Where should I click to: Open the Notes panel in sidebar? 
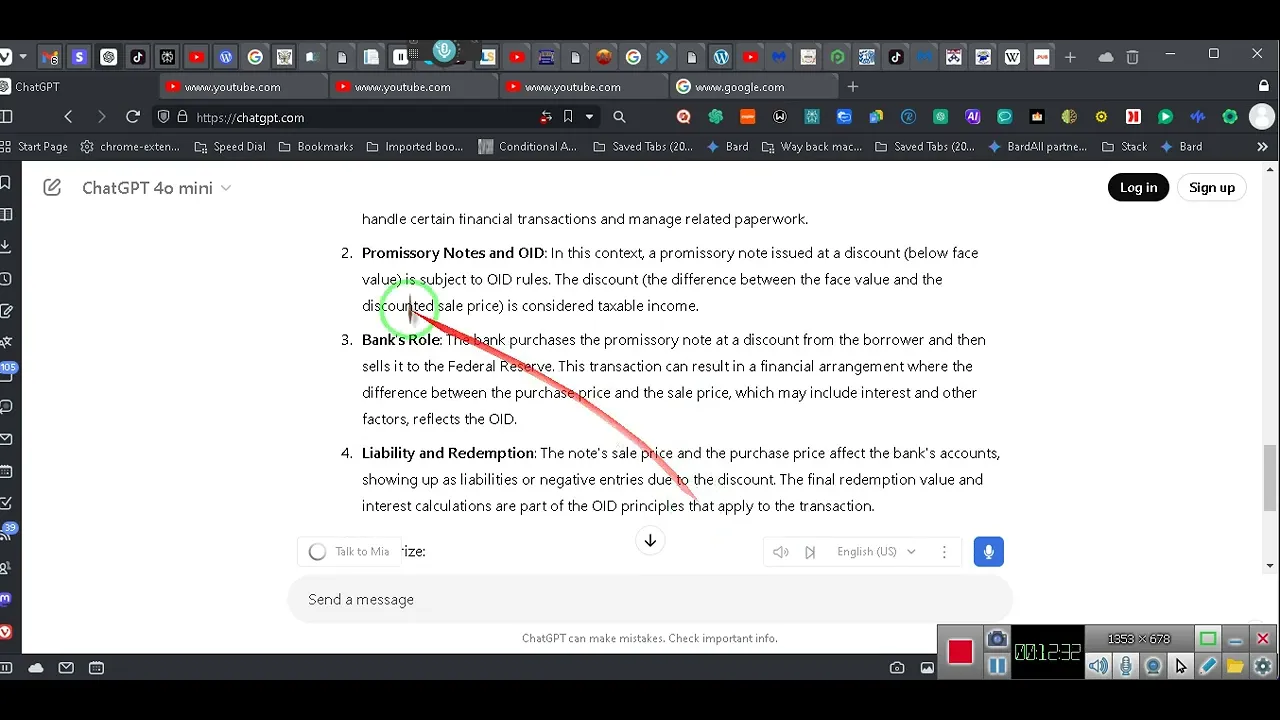[6, 310]
